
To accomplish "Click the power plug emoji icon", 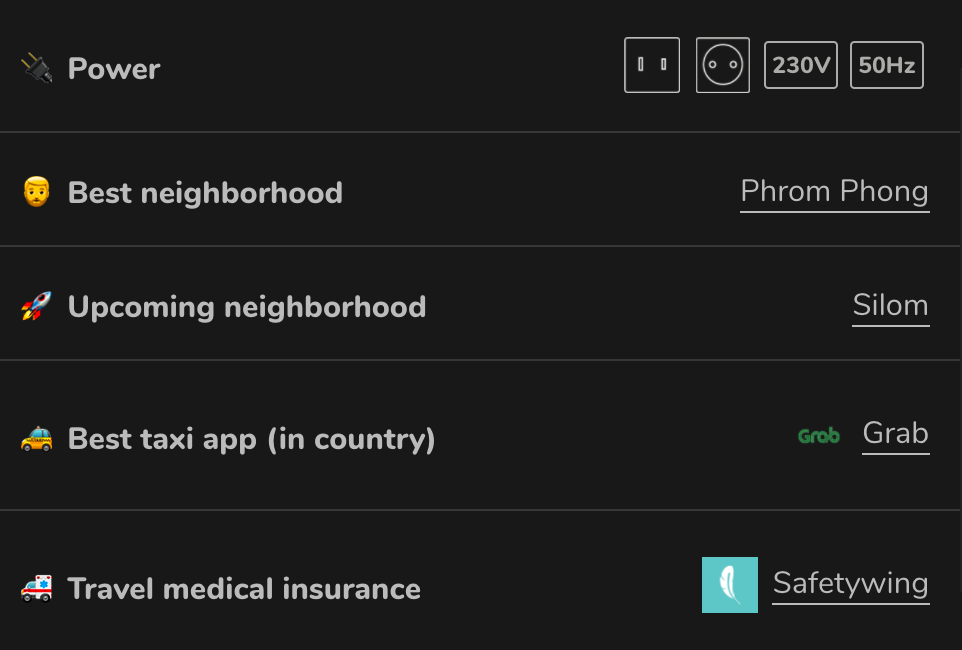I will [x=37, y=69].
